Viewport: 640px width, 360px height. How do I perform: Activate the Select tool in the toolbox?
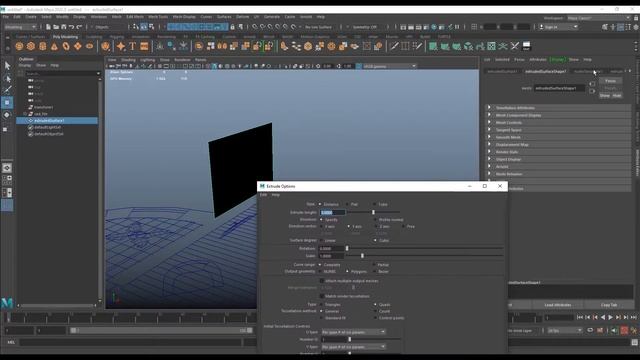coord(7,66)
